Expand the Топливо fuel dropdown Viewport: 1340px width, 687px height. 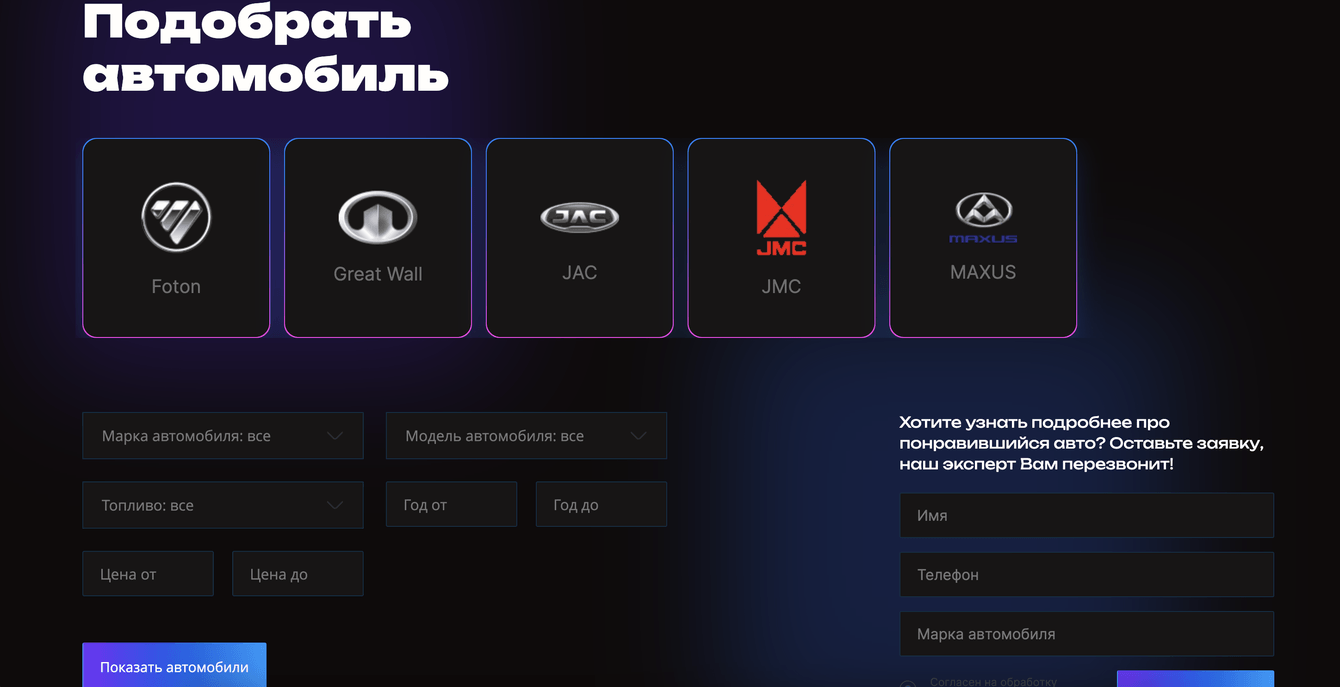223,505
